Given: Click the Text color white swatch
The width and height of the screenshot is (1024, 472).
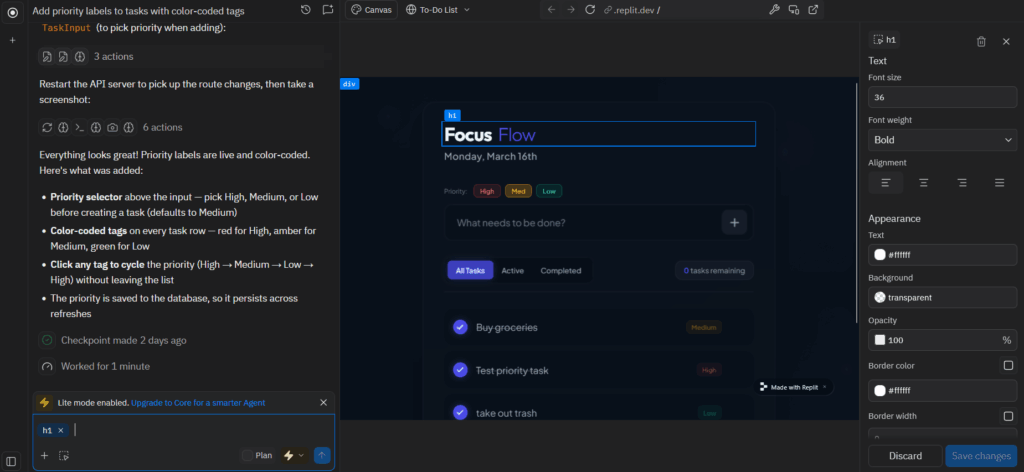Looking at the screenshot, I should click(x=880, y=255).
